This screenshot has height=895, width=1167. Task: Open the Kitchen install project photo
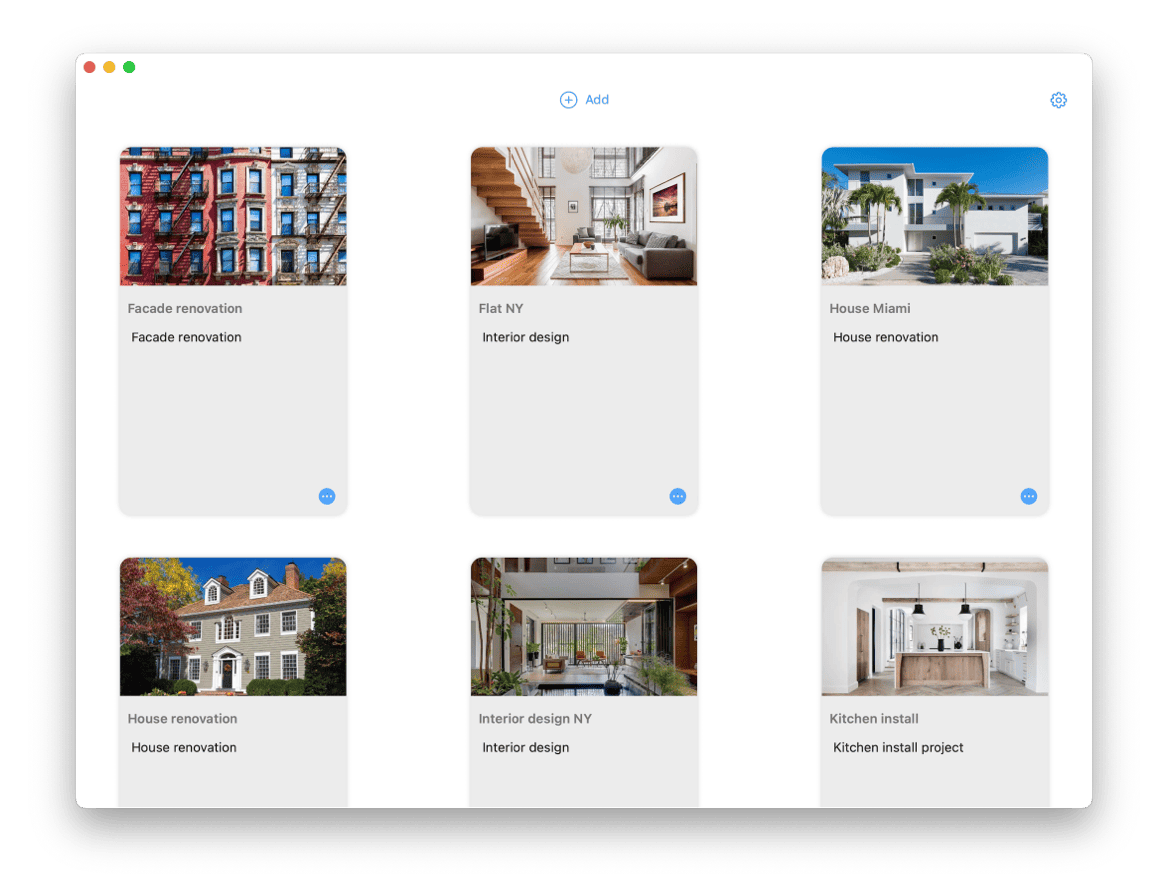pos(934,626)
